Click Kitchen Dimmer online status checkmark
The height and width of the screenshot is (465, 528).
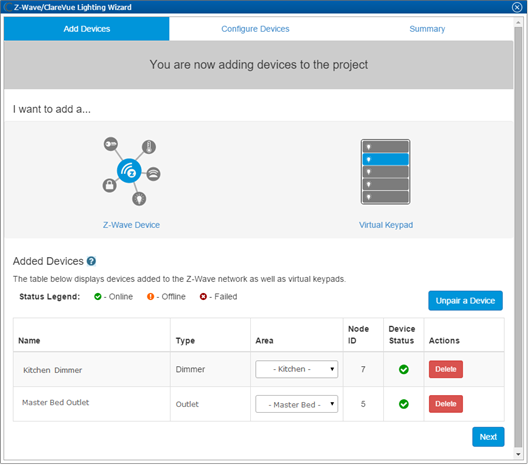click(x=403, y=369)
